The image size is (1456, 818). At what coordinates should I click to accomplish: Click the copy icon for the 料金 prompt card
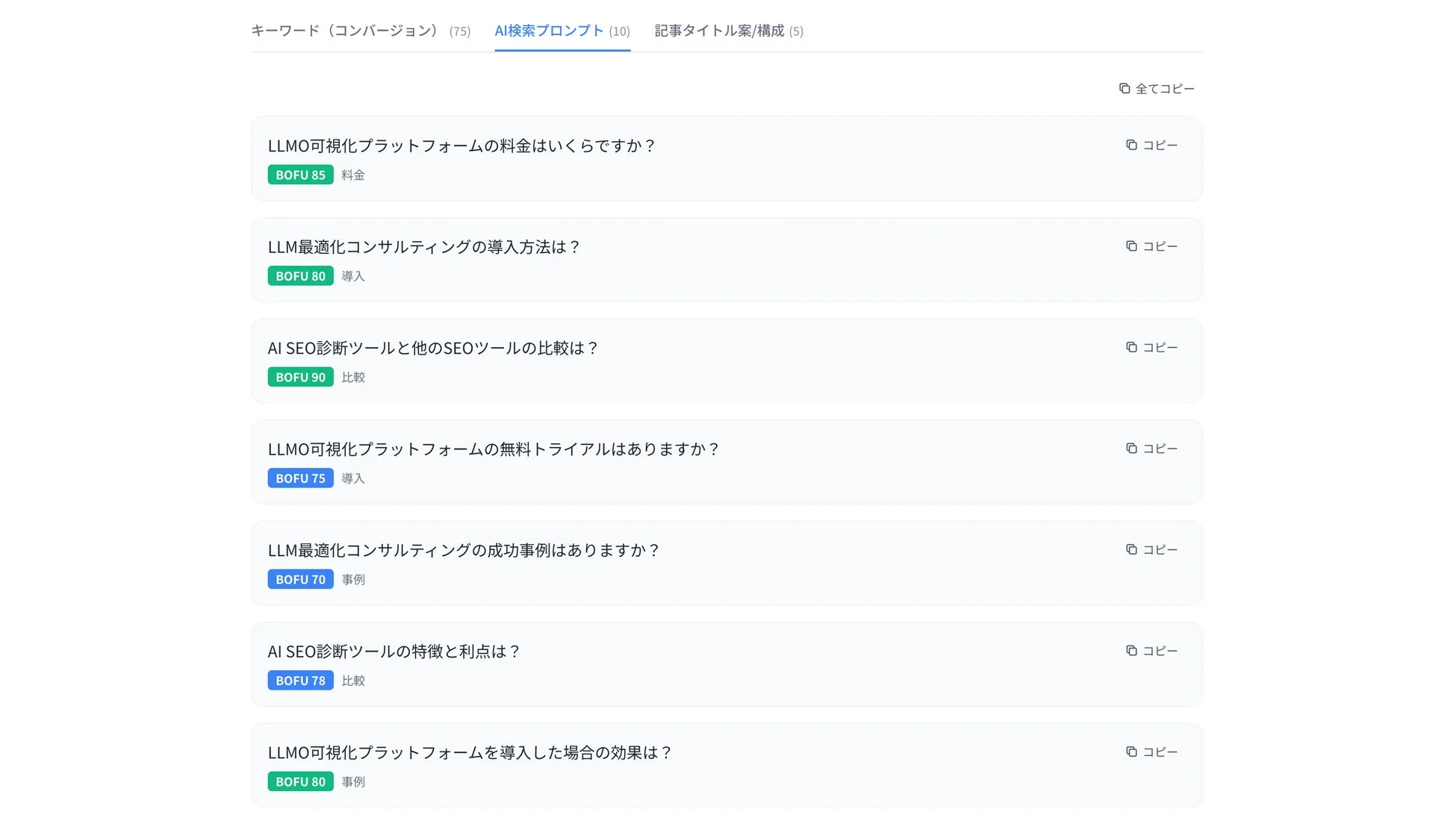pos(1130,145)
